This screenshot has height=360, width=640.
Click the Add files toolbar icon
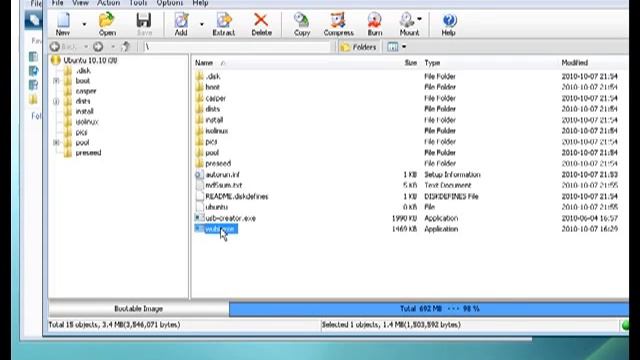click(181, 24)
